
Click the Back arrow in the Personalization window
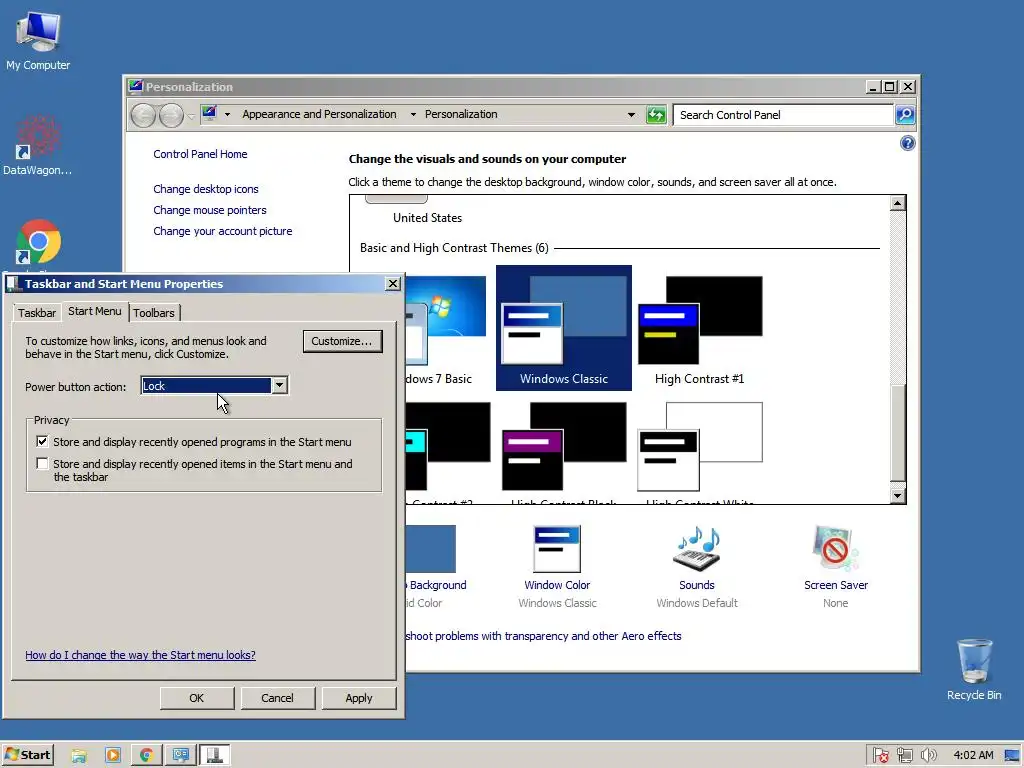(143, 116)
